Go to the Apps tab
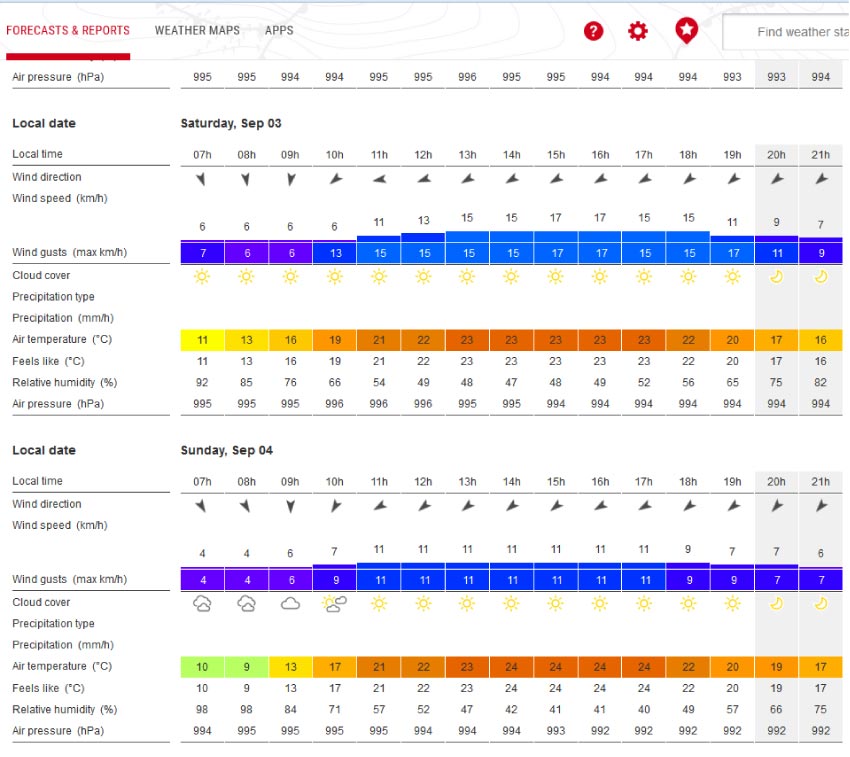The height and width of the screenshot is (757, 850). point(279,30)
